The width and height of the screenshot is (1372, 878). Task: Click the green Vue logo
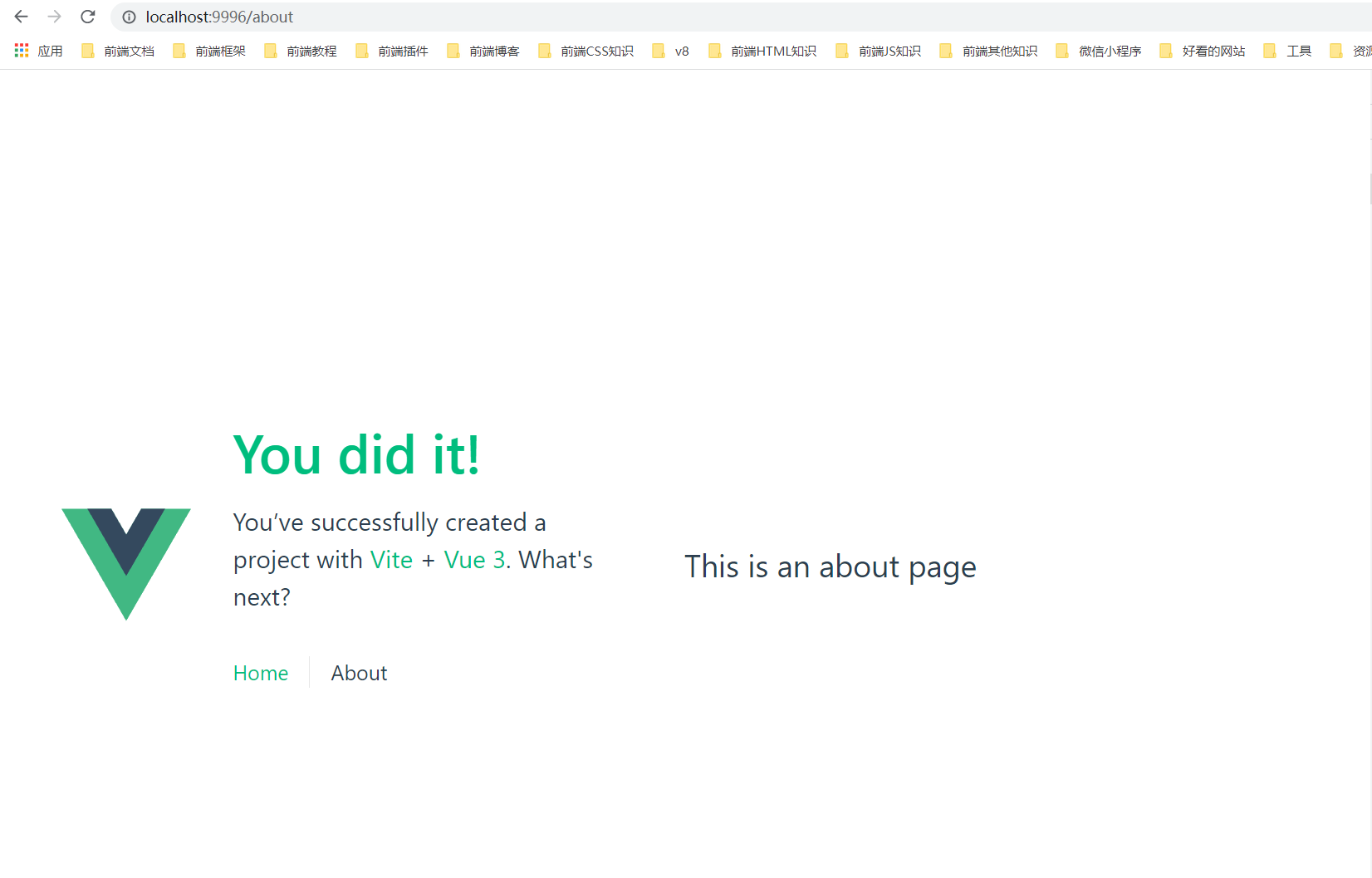click(x=126, y=563)
